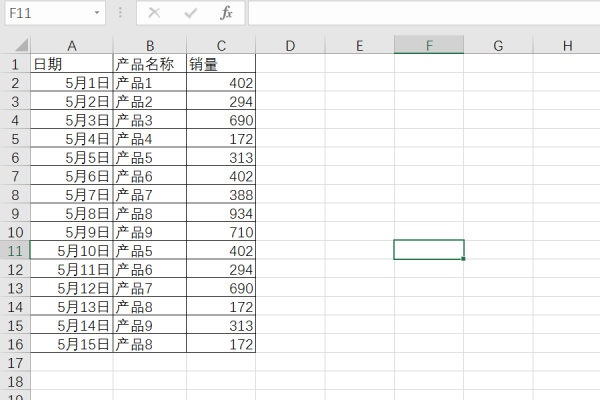Click the cell 5月10日
This screenshot has height=400, width=600.
[x=72, y=251]
